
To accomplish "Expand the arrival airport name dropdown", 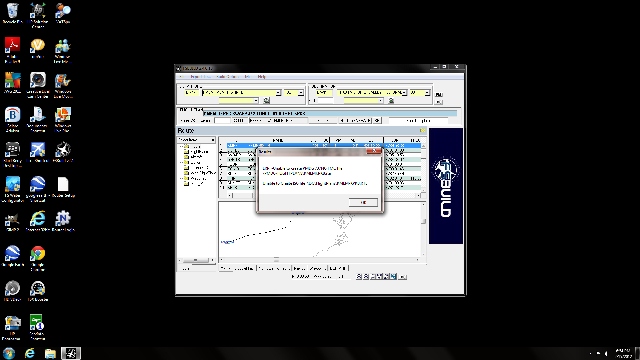I will [x=404, y=93].
